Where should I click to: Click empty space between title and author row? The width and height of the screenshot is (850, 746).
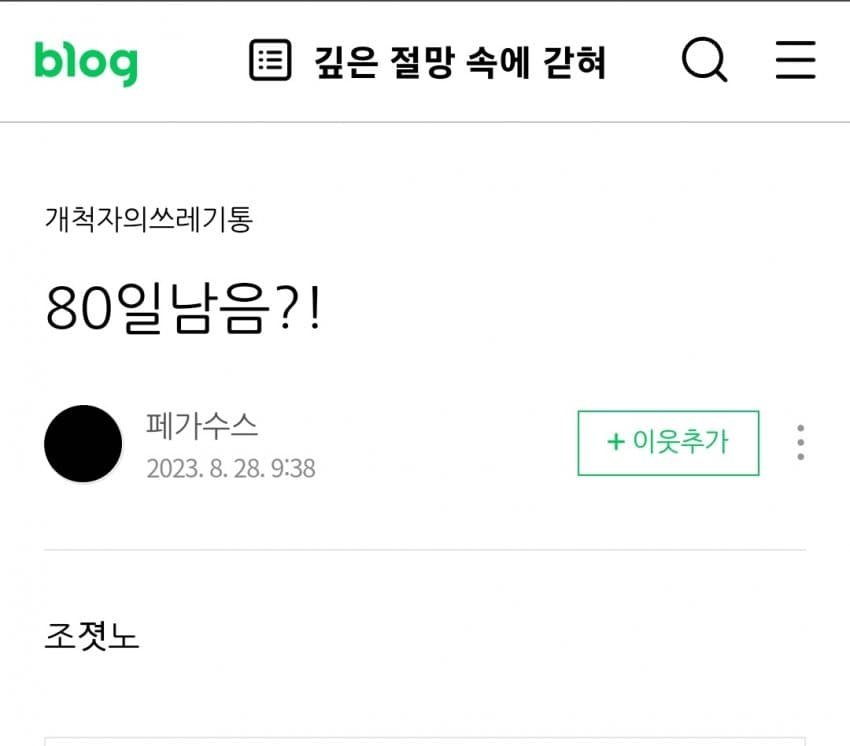(x=425, y=371)
